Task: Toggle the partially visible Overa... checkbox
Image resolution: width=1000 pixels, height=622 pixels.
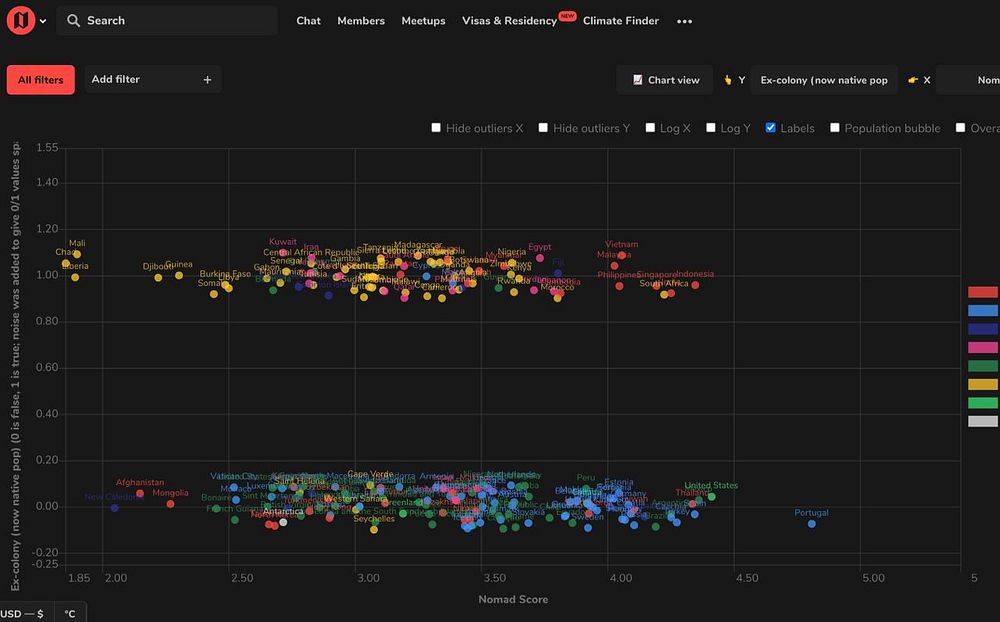Action: pos(960,128)
